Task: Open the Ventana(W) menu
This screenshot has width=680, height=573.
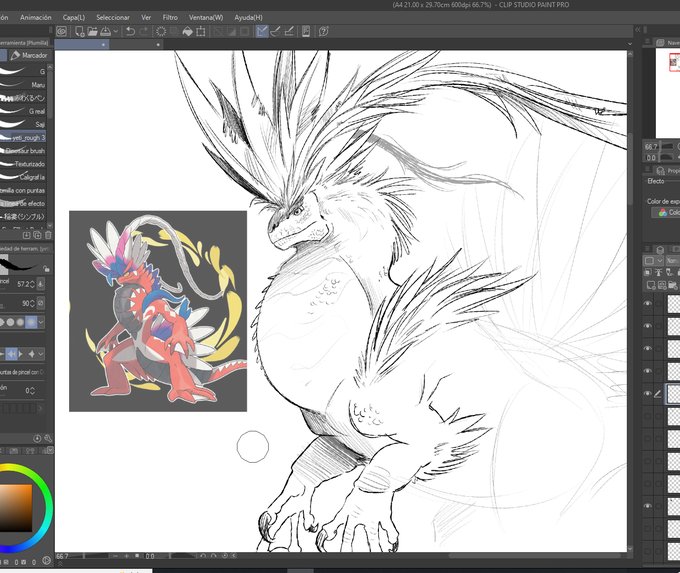Action: [206, 18]
